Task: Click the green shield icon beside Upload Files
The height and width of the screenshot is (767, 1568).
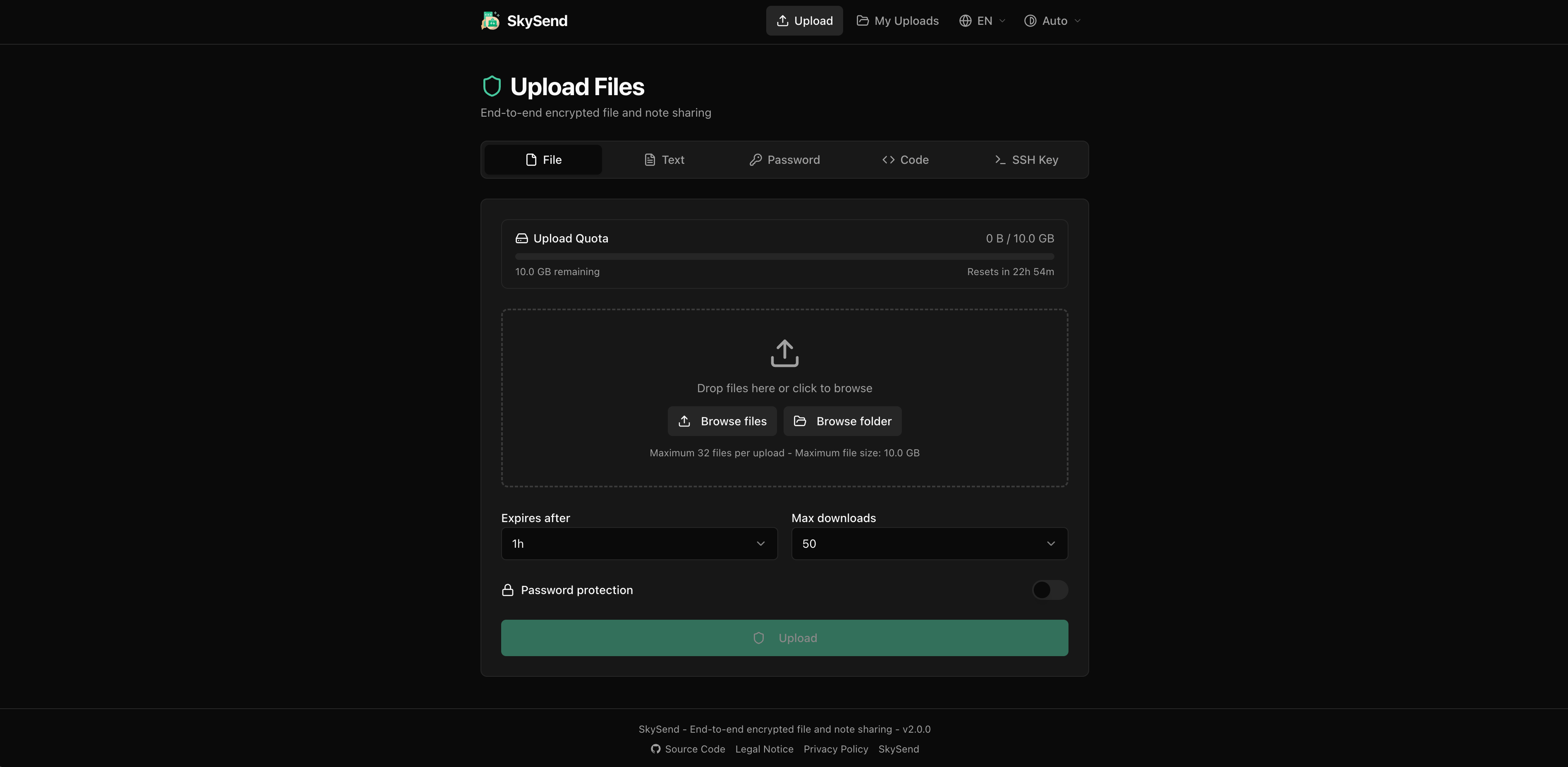Action: [x=492, y=86]
